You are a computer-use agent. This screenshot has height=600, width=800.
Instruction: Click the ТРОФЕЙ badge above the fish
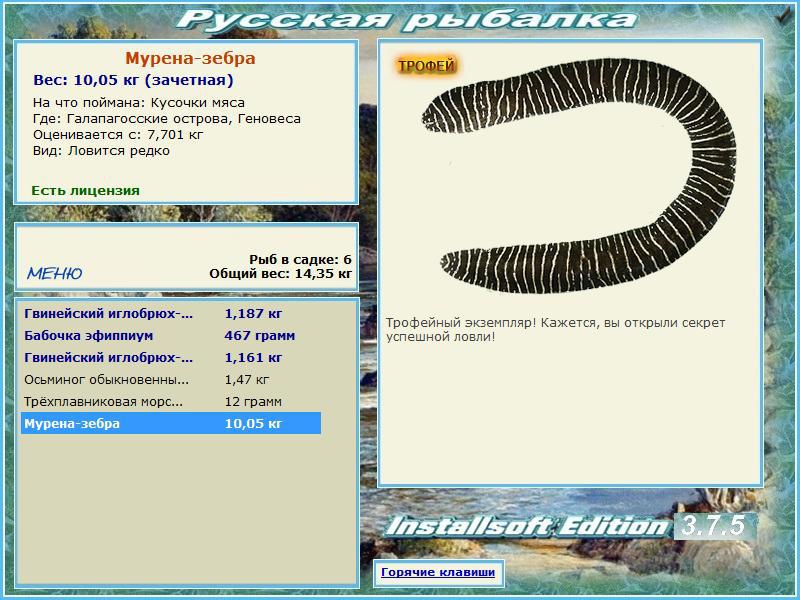[426, 66]
